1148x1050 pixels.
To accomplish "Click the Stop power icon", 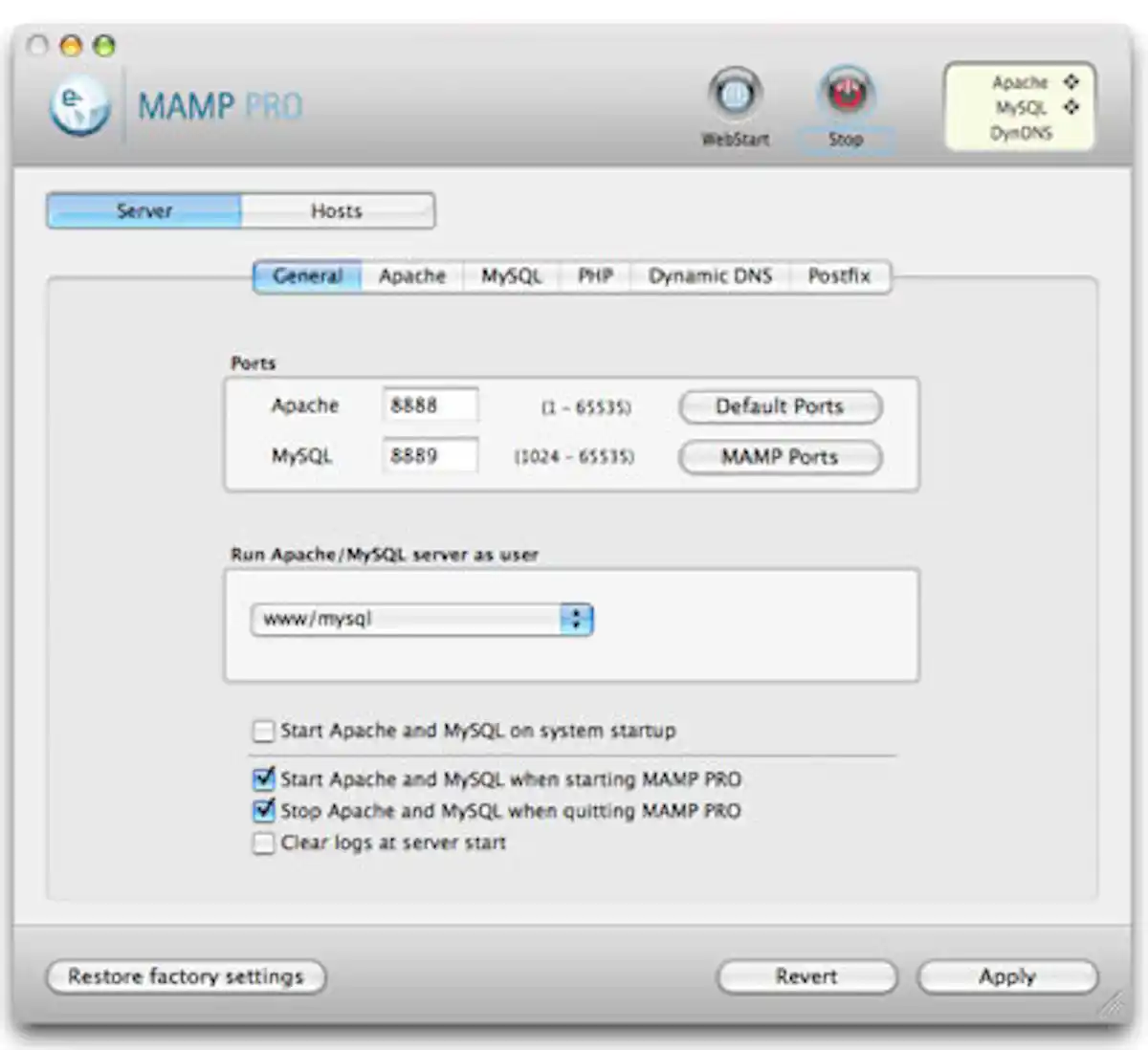I will point(846,94).
